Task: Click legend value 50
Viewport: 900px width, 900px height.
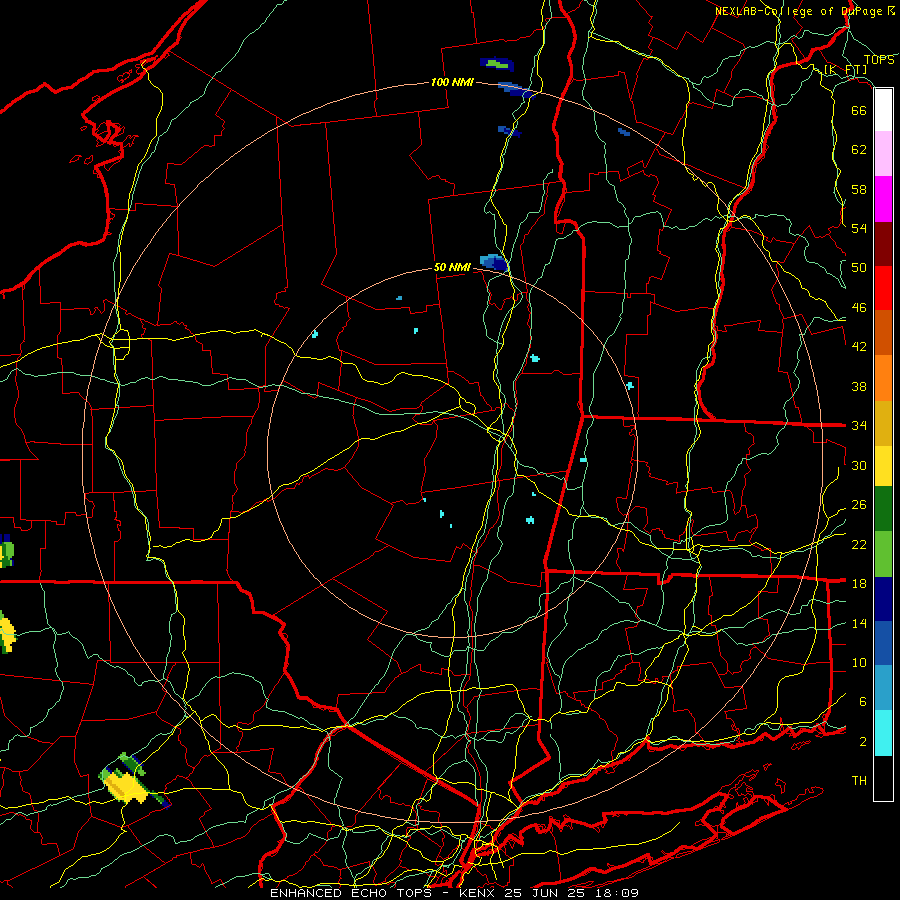Action: 859,267
